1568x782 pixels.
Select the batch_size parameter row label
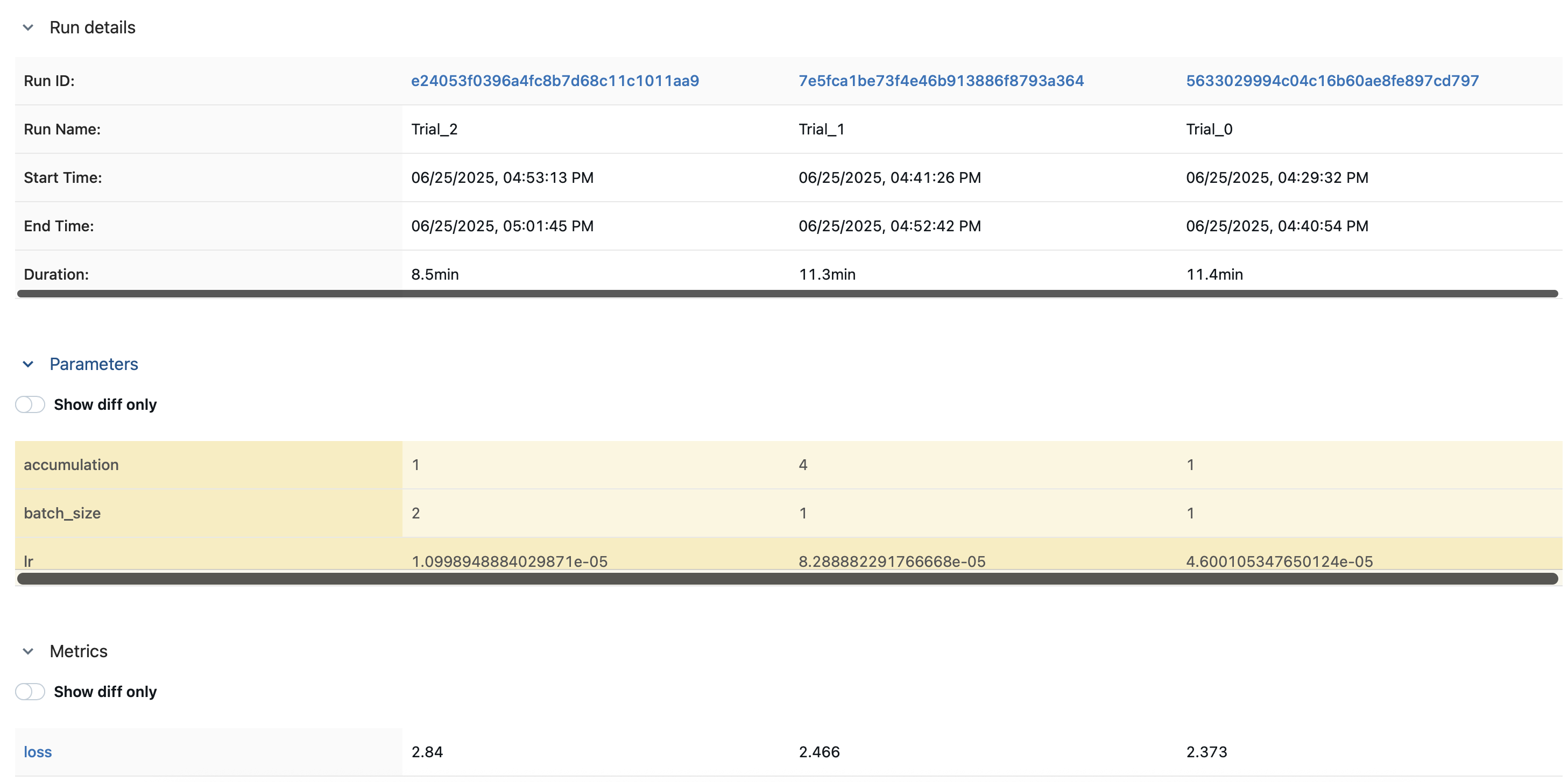tap(62, 513)
